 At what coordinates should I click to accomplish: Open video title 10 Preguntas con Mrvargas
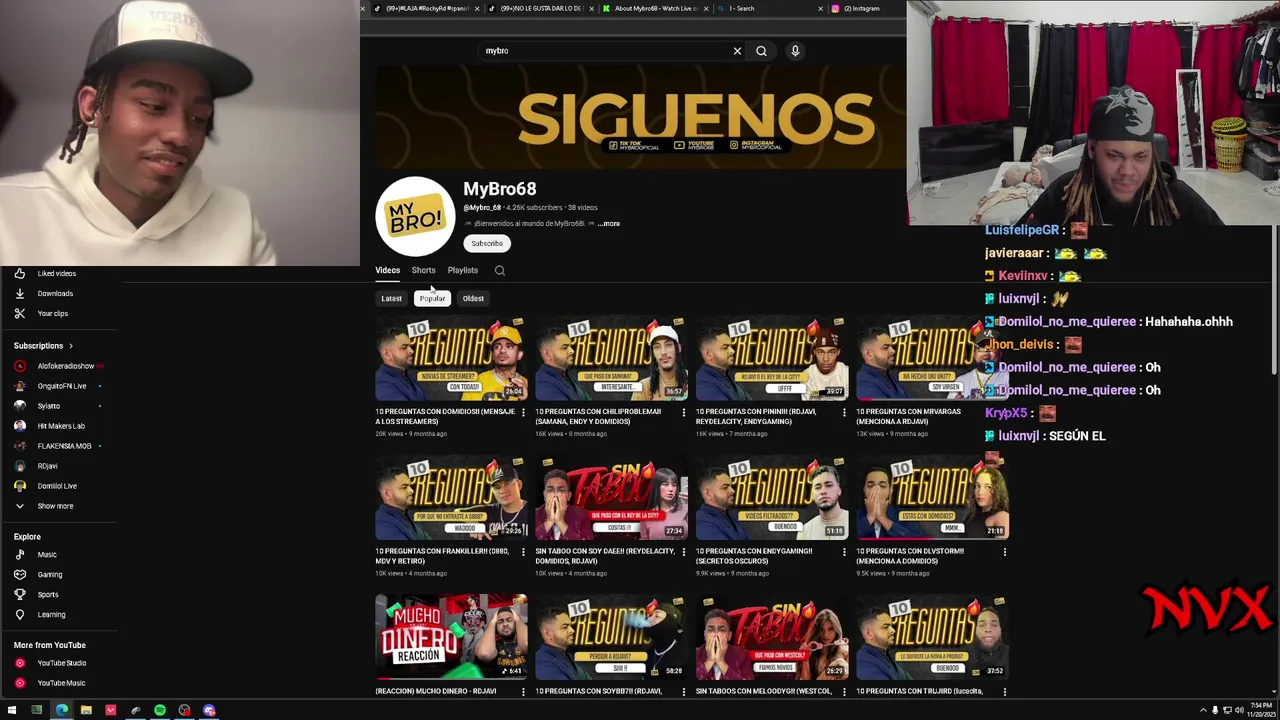[910, 416]
